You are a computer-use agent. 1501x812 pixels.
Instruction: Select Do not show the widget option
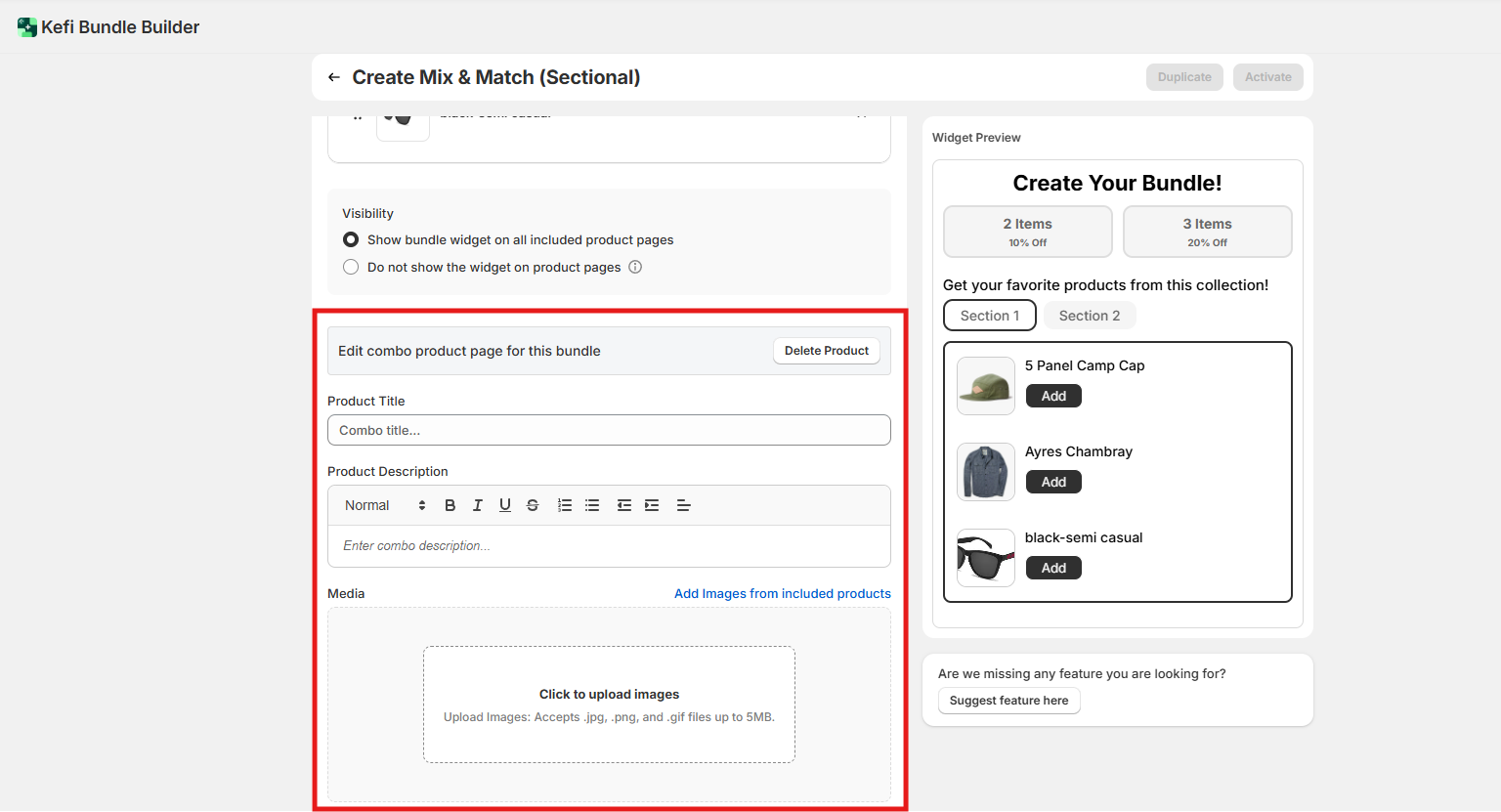point(351,267)
